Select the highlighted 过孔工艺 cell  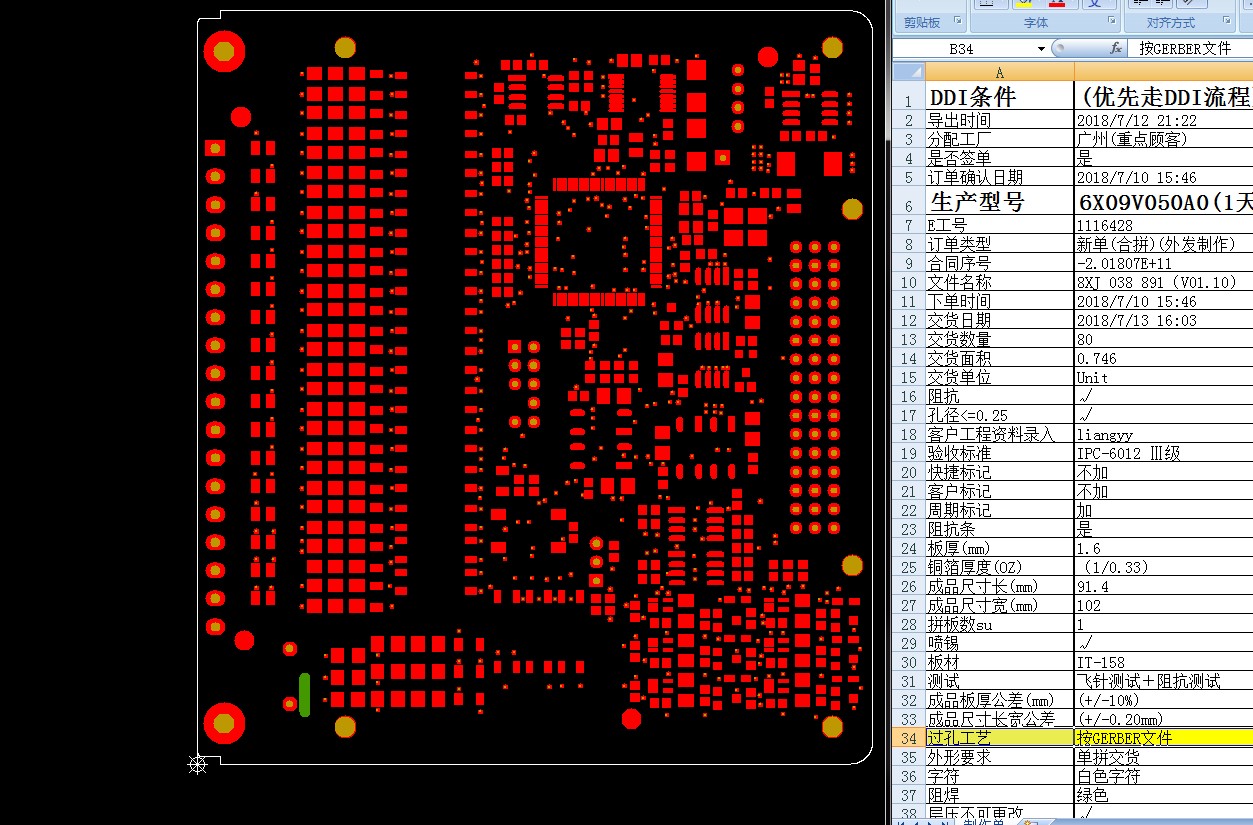click(x=1000, y=737)
